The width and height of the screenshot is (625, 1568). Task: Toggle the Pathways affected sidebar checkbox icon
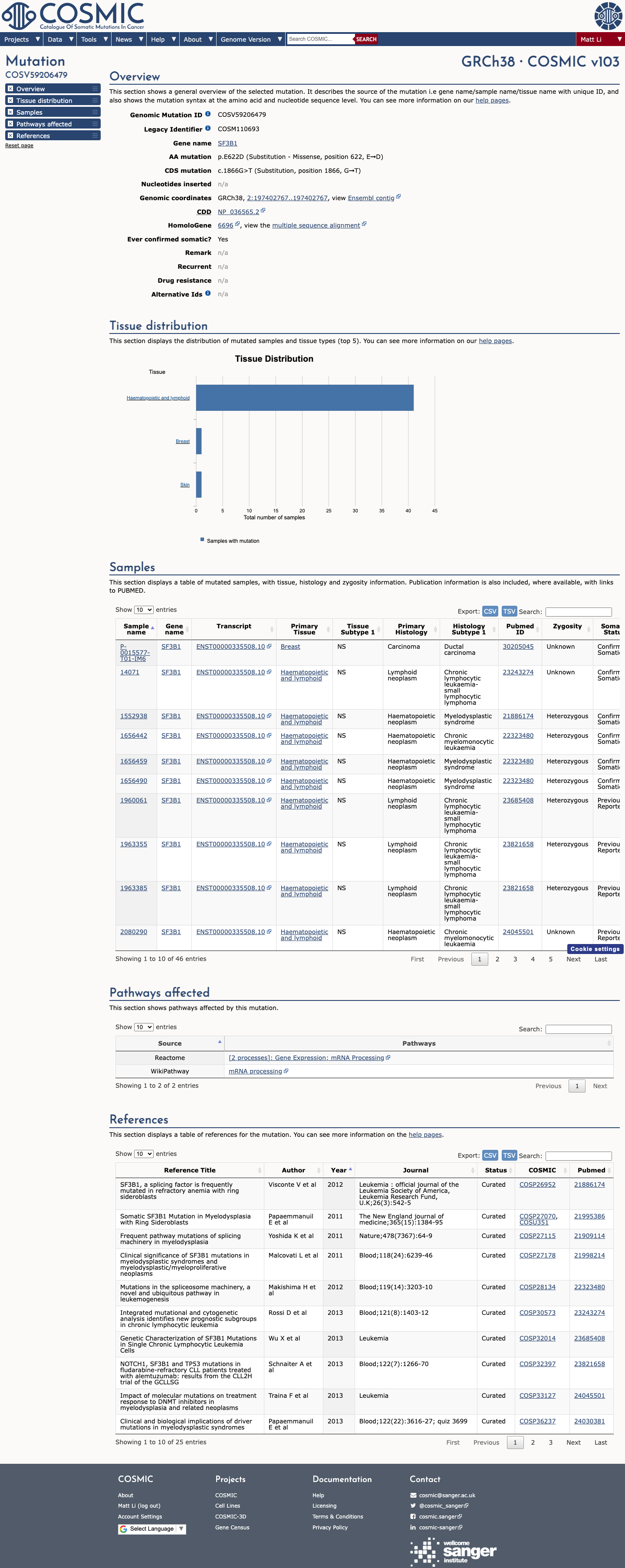[x=10, y=124]
